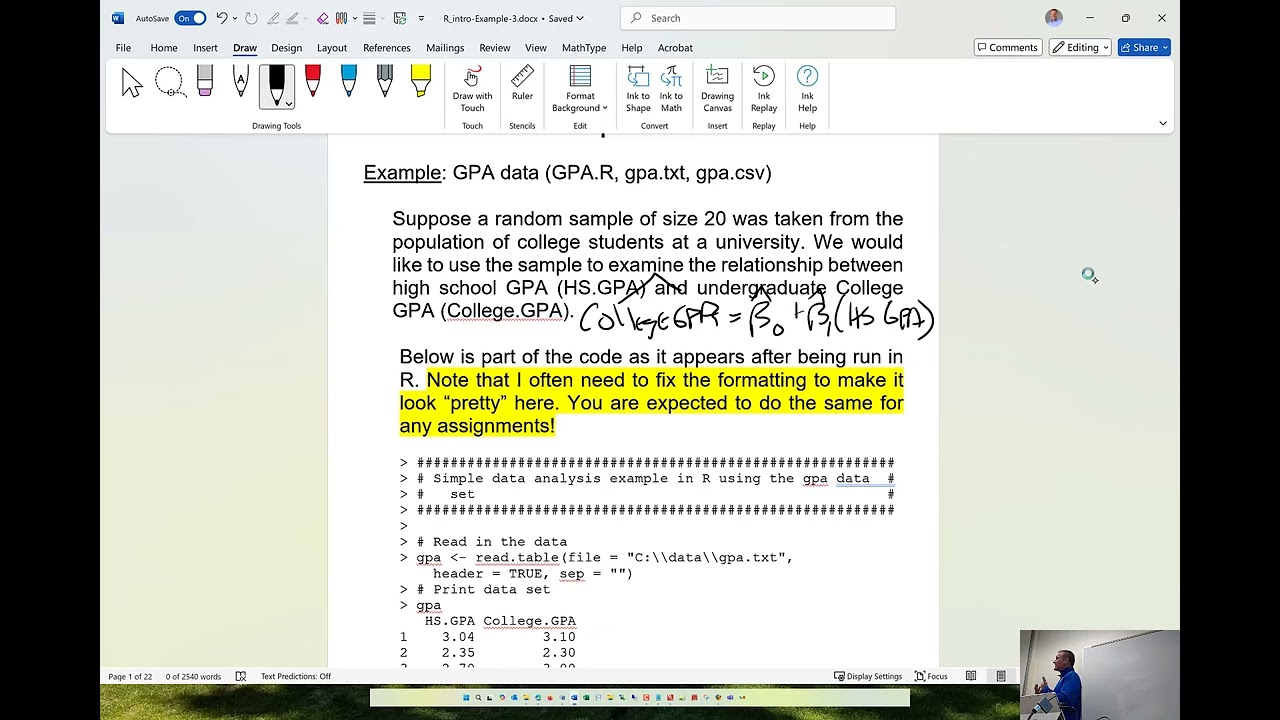The width and height of the screenshot is (1280, 720).
Task: Open the user account picture
Action: tap(1053, 18)
